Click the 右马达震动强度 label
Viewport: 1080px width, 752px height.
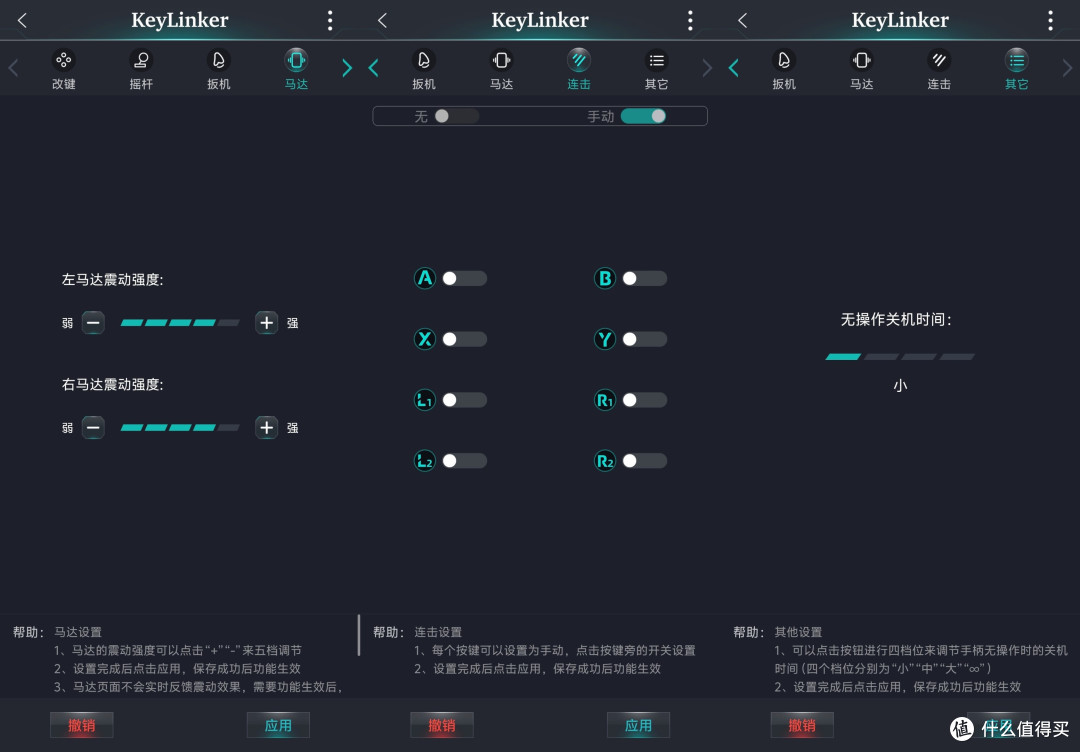[112, 384]
